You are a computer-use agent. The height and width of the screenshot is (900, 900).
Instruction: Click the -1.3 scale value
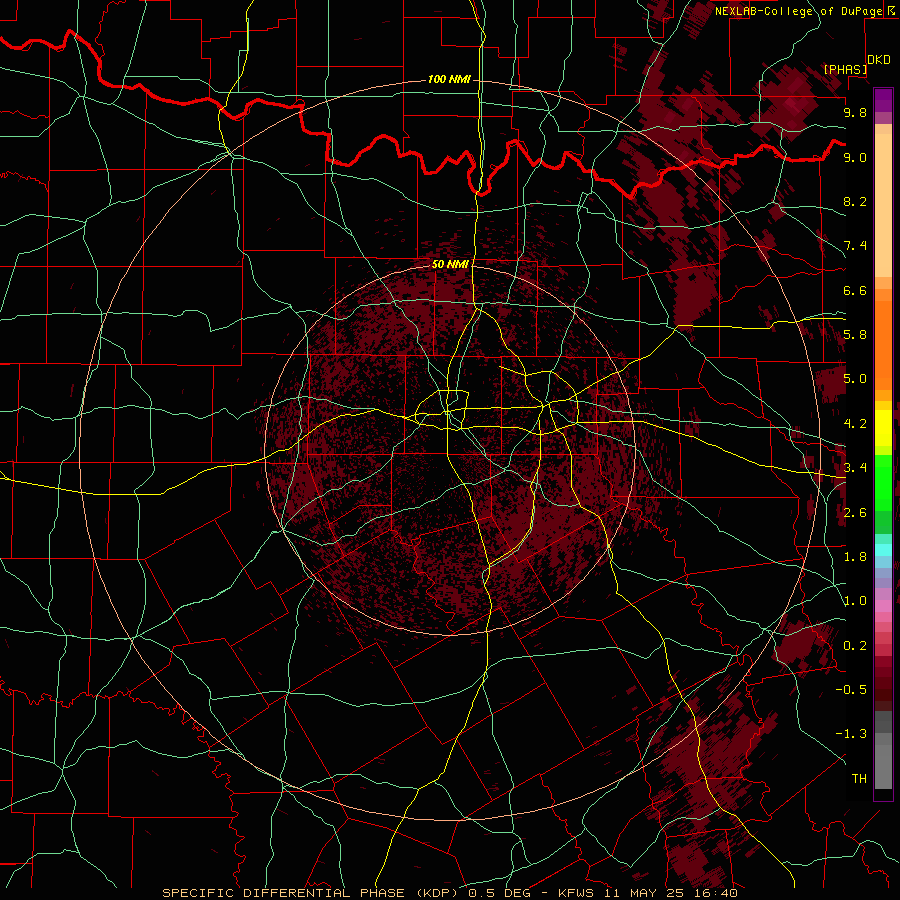(851, 734)
